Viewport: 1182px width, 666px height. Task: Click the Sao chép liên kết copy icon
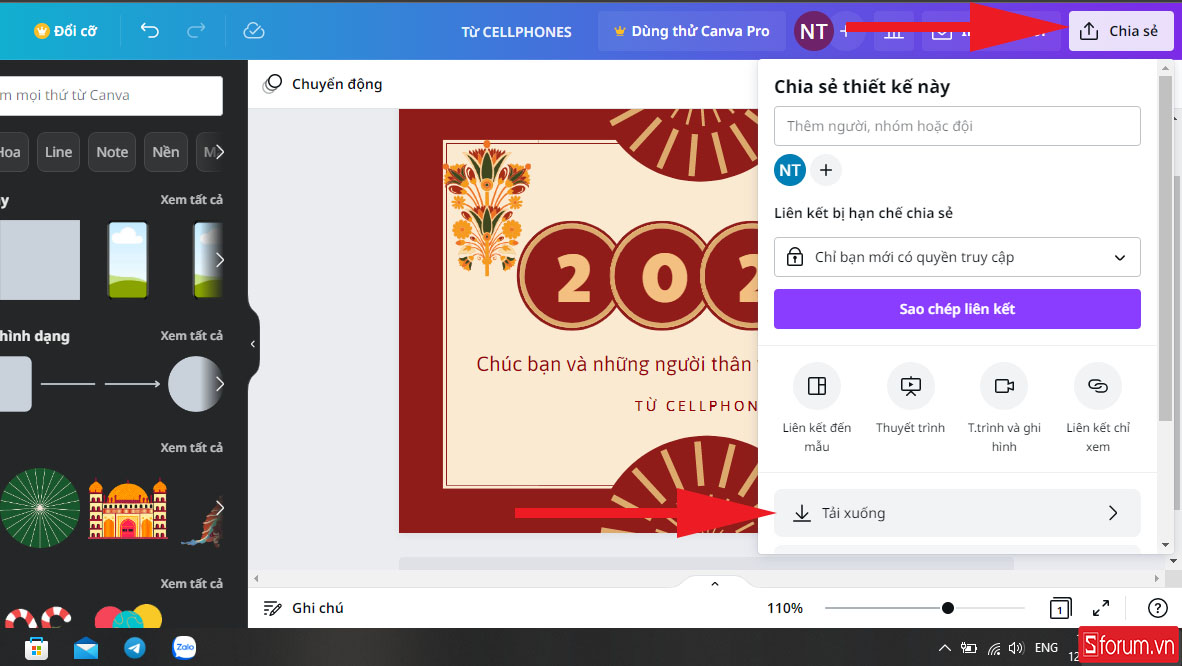(x=956, y=308)
